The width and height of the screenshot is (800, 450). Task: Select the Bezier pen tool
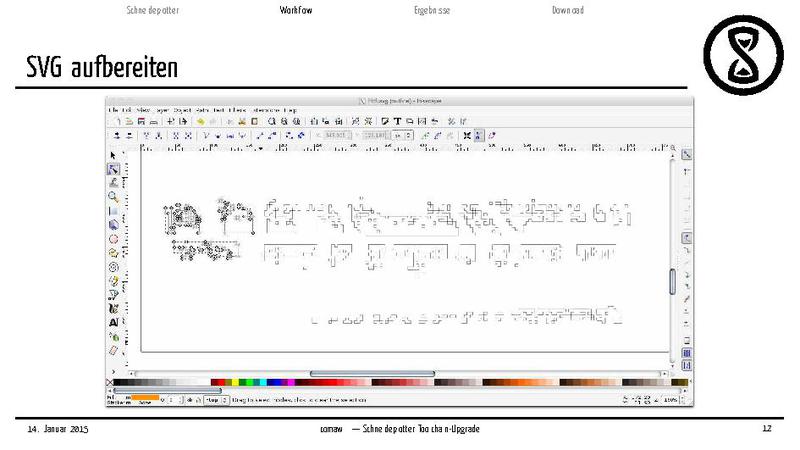point(113,294)
